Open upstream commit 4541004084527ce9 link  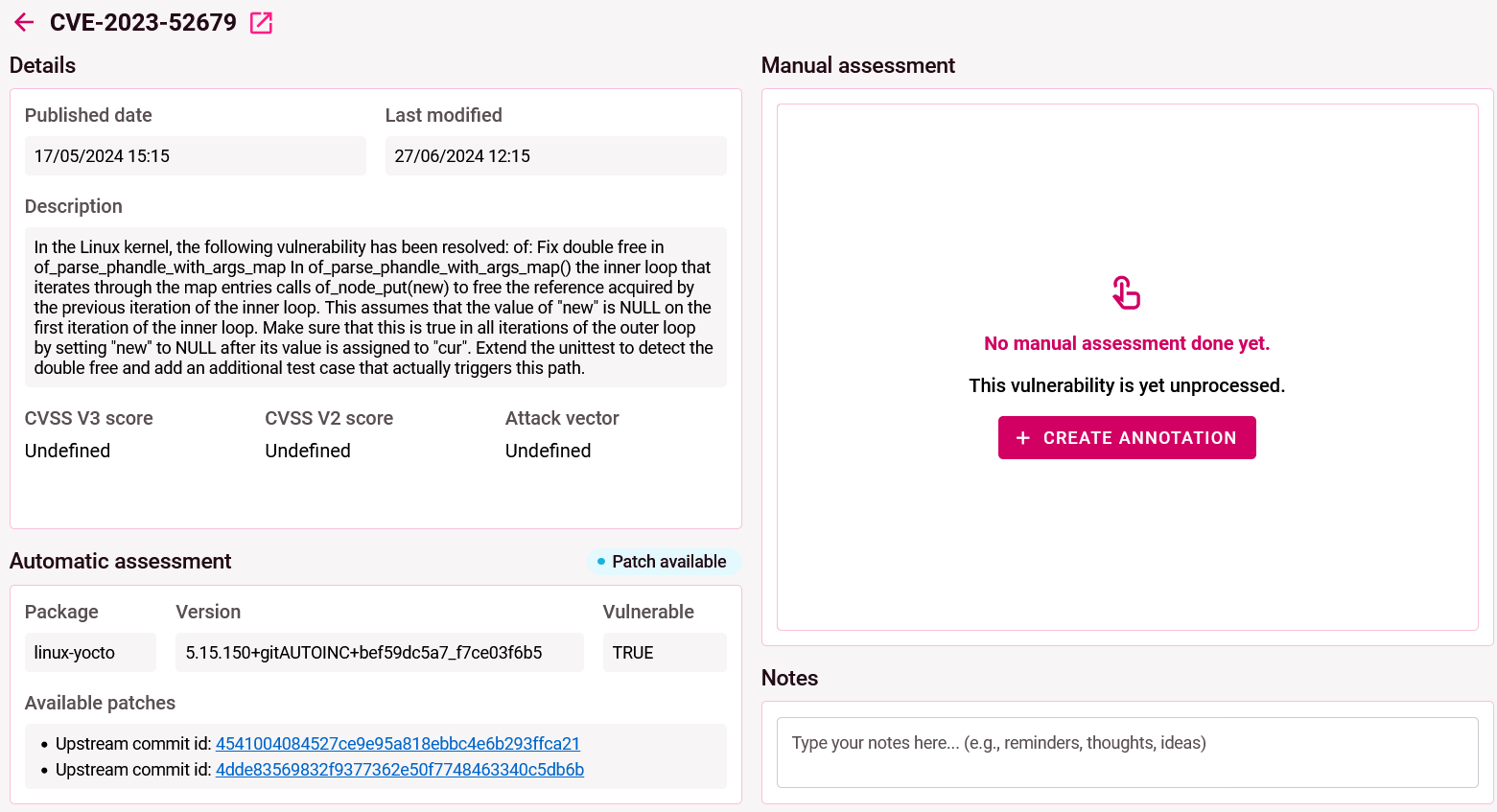pos(397,744)
